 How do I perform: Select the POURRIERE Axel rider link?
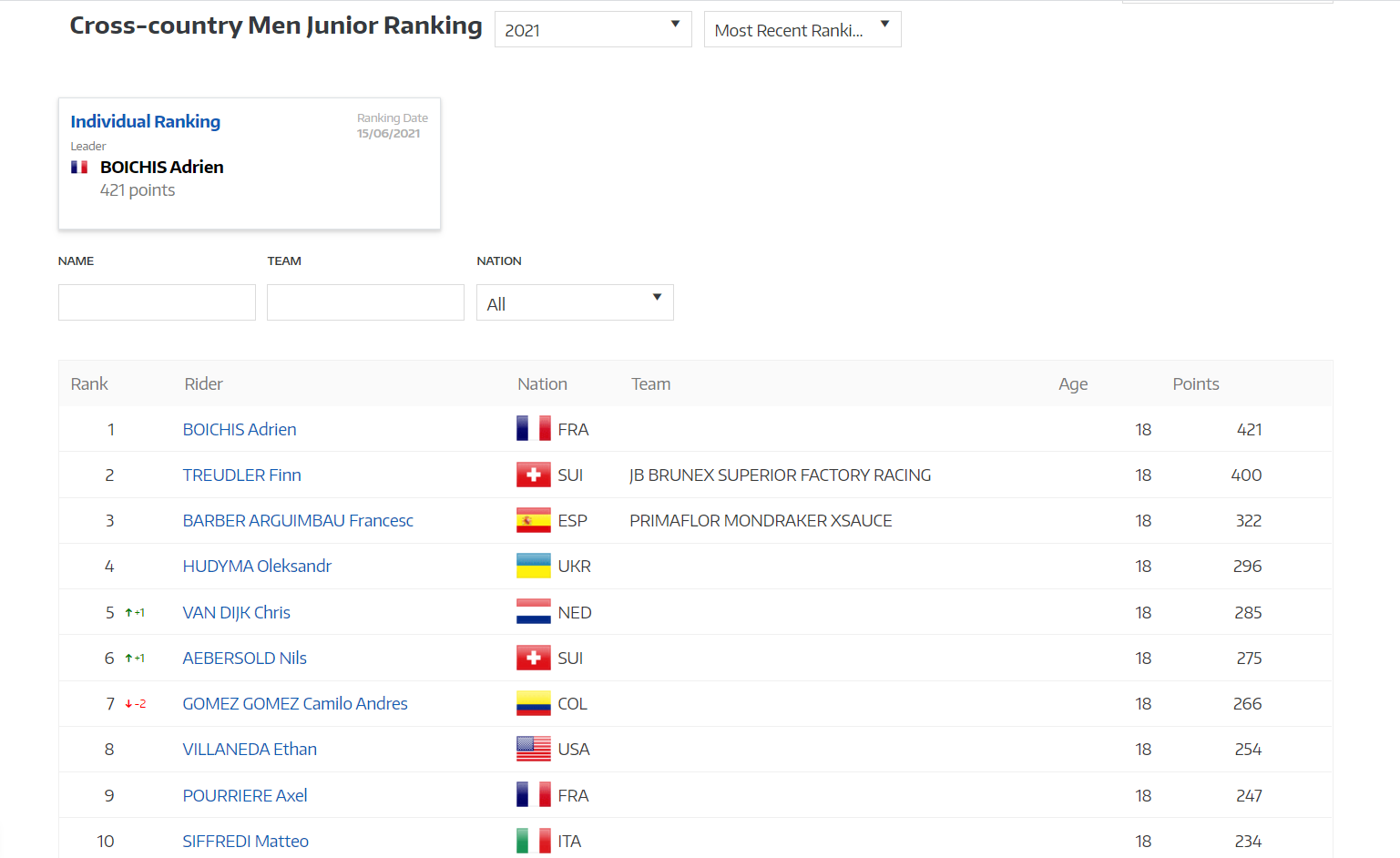pyautogui.click(x=245, y=794)
